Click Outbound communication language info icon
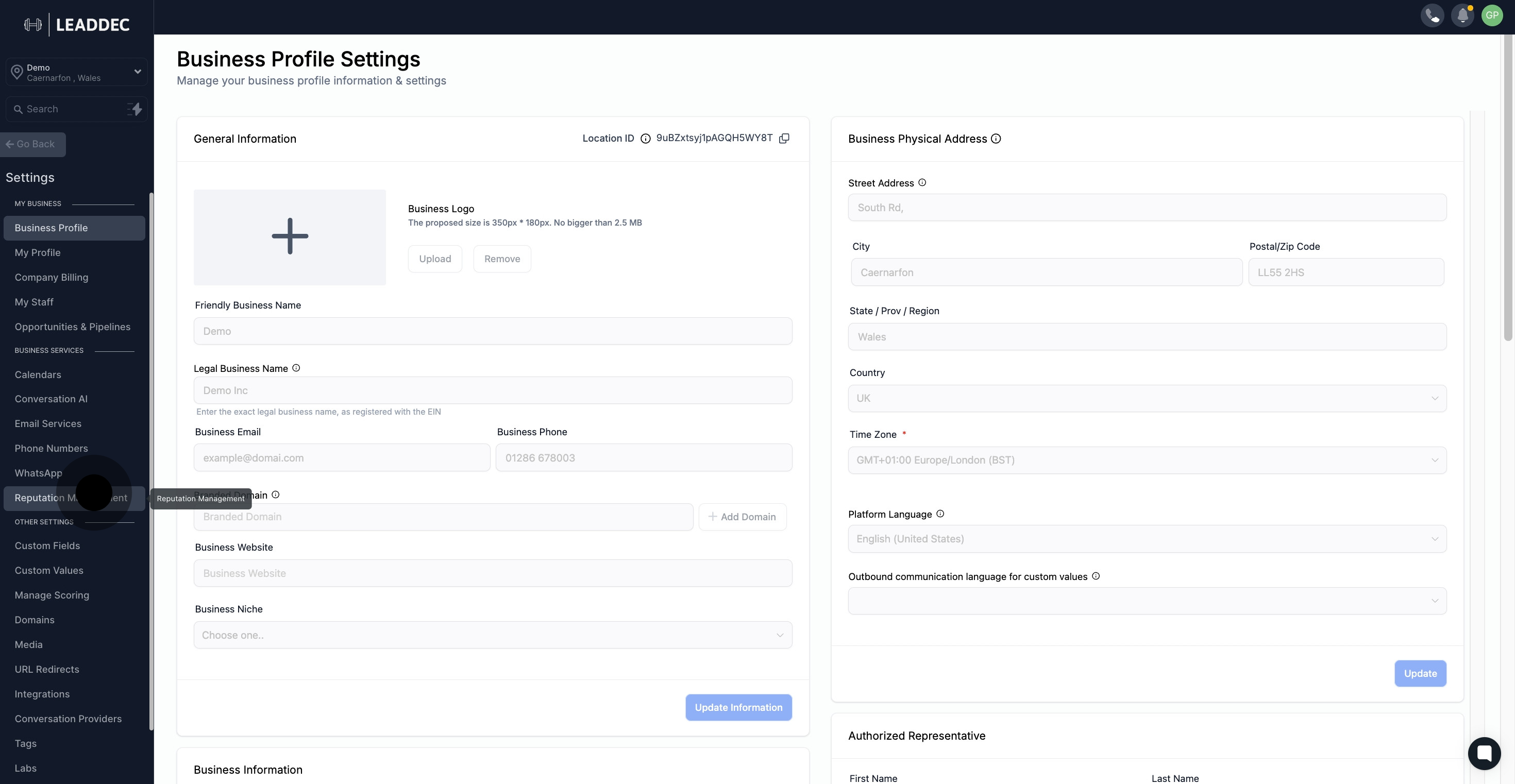Viewport: 1515px width, 784px height. [1096, 576]
